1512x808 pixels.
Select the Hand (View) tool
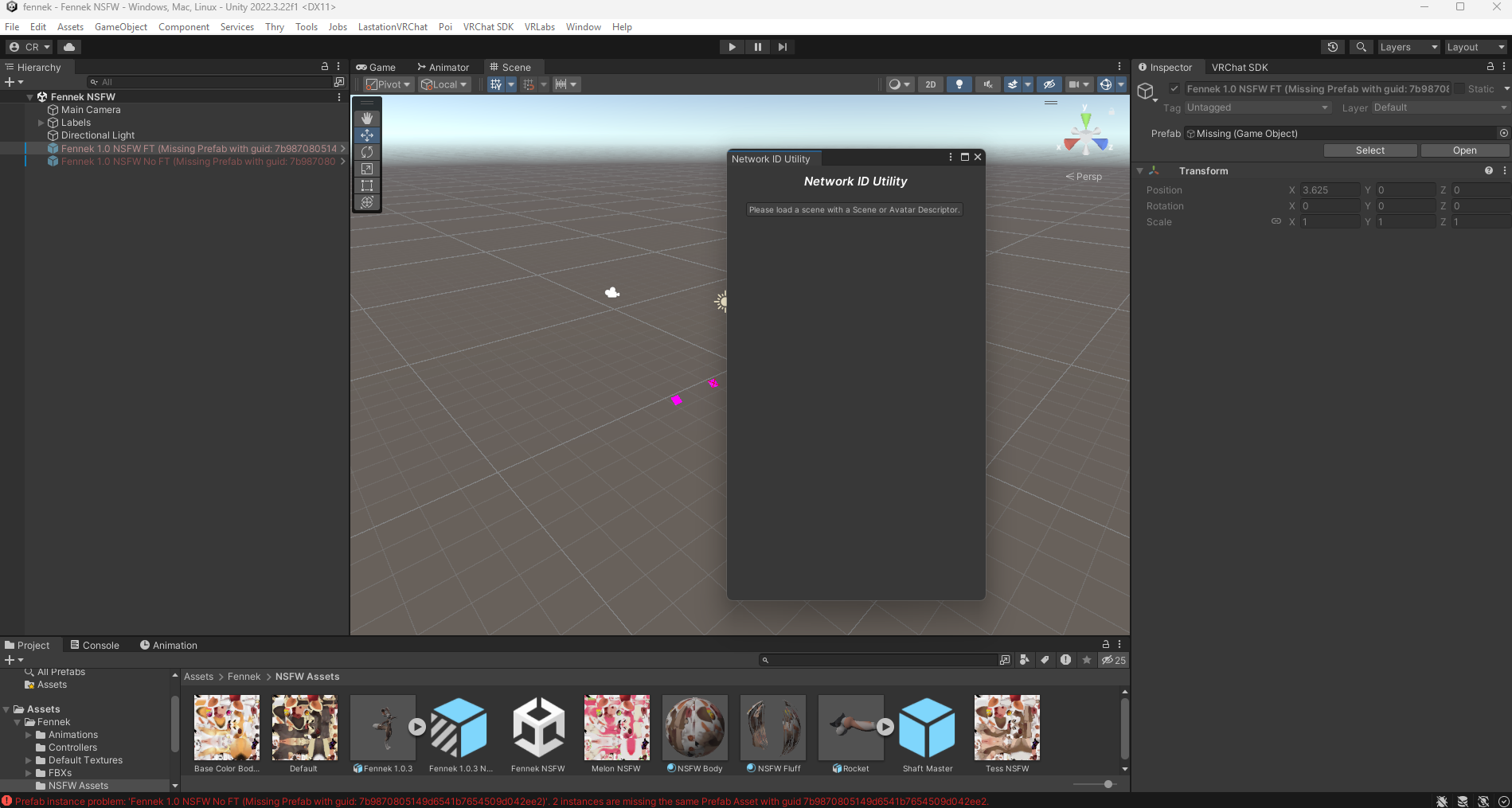coord(367,118)
